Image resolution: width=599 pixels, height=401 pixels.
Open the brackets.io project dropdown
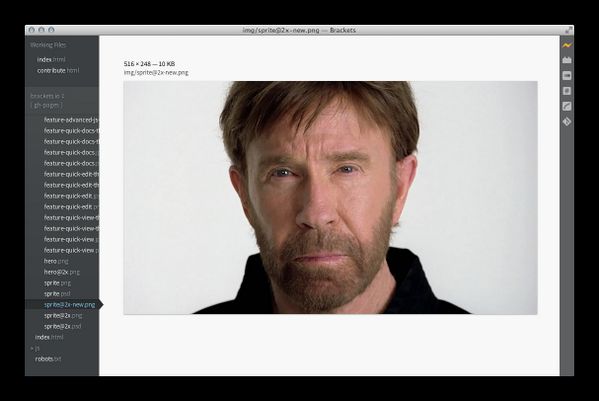pos(47,96)
